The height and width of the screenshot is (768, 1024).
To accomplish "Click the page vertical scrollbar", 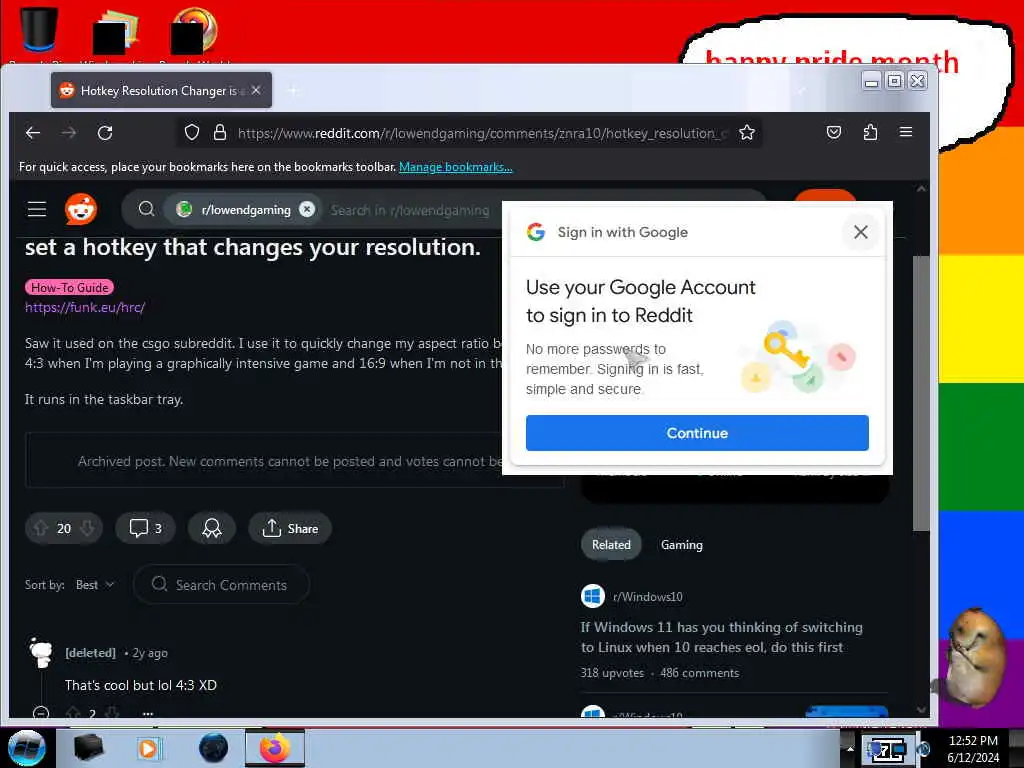I will coord(921,393).
